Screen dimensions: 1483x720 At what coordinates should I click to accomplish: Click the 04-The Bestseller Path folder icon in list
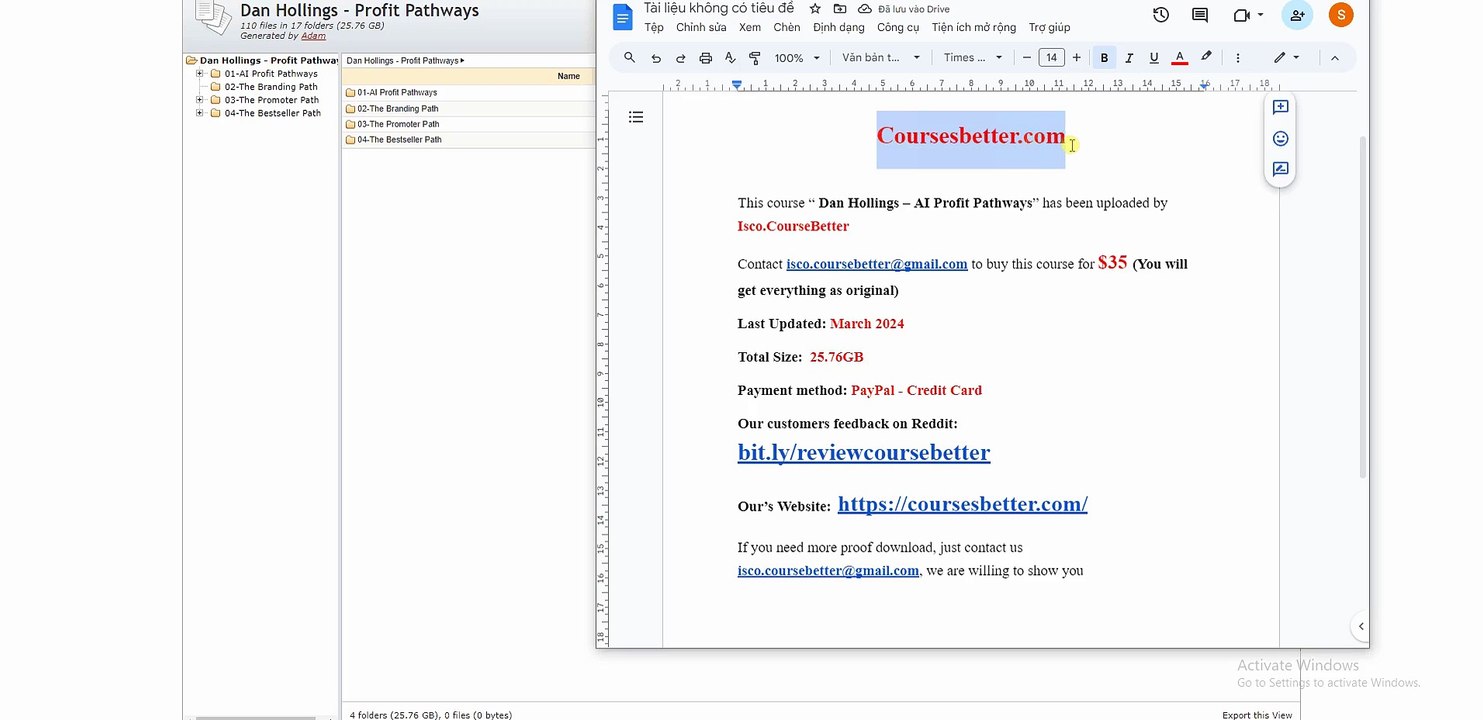pos(351,140)
